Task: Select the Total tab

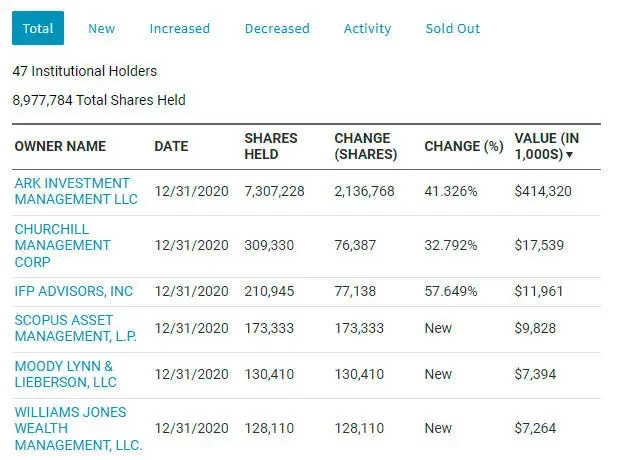Action: tap(38, 28)
